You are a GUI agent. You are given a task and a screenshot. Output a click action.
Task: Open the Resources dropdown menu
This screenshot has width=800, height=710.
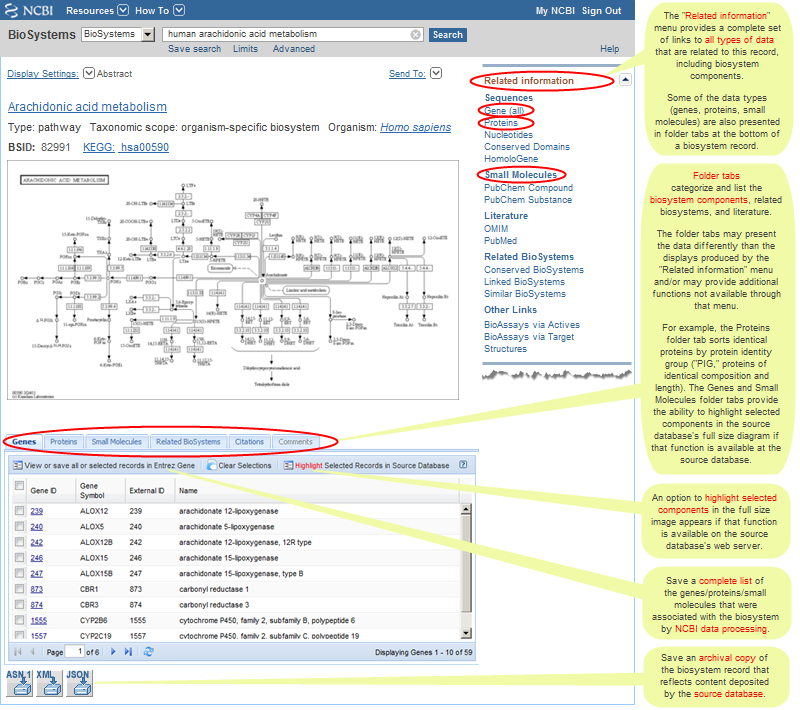click(x=97, y=10)
